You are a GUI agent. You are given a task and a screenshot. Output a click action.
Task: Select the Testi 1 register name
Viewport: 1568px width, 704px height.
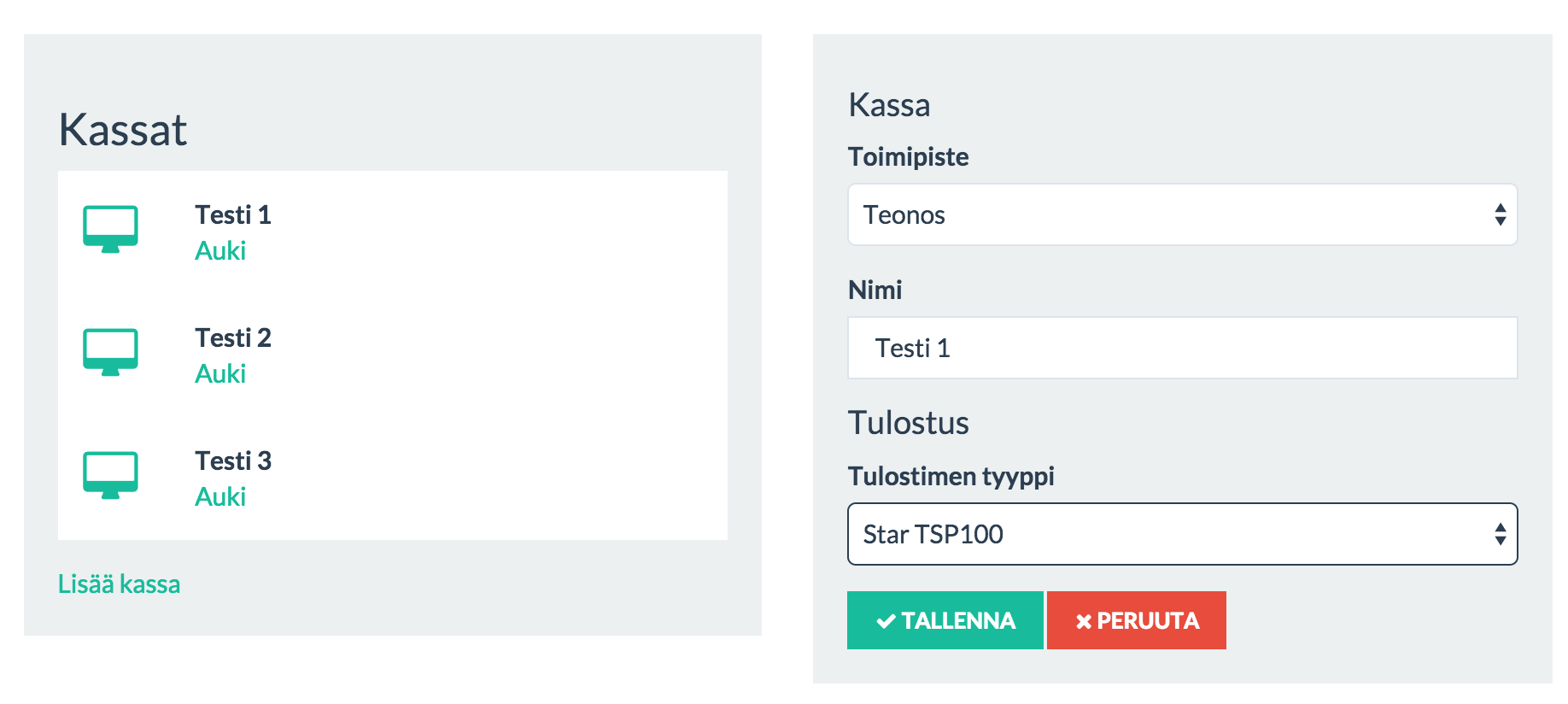233,214
